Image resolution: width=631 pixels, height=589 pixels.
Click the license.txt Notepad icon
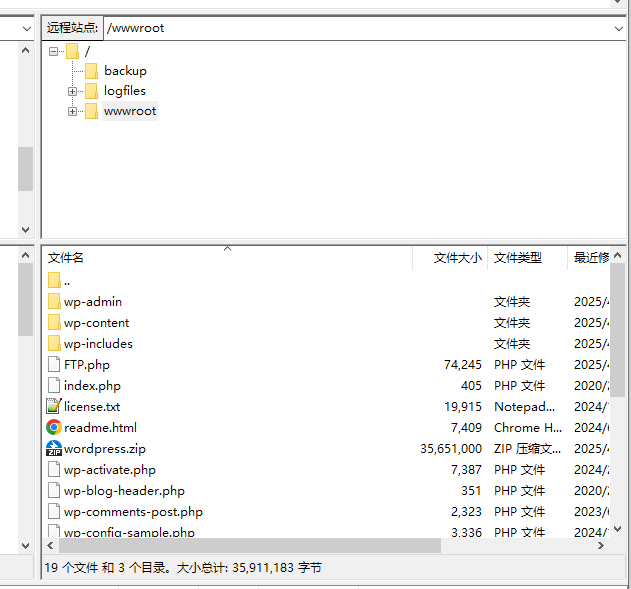click(x=54, y=406)
